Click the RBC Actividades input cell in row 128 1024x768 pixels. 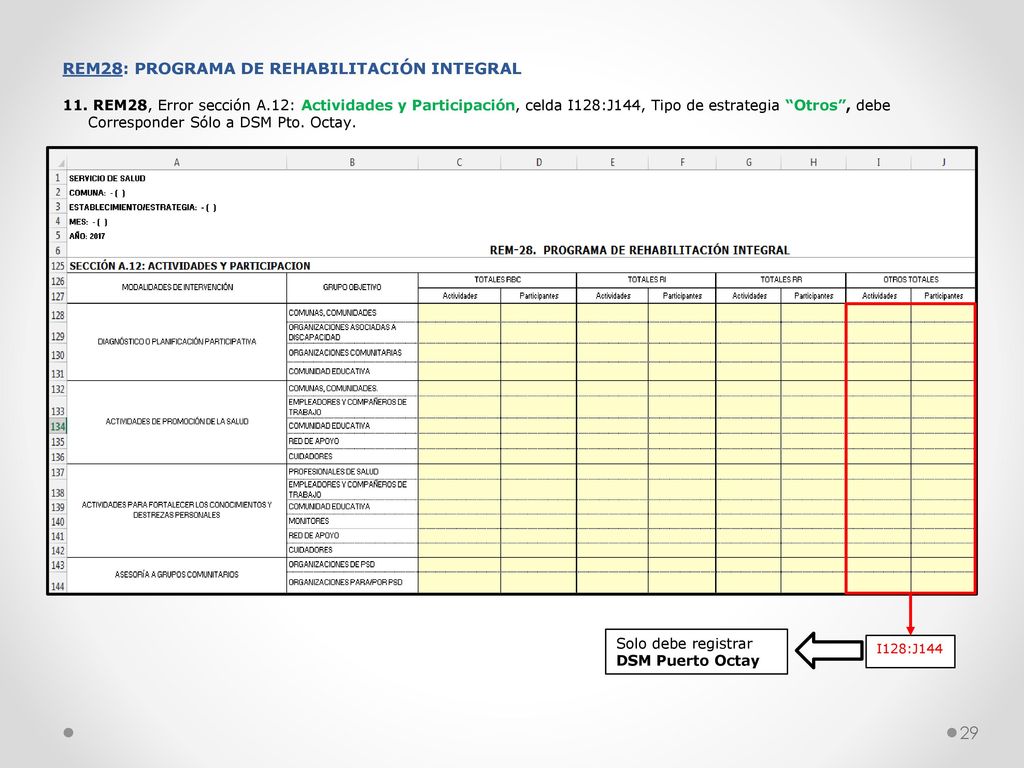coord(460,313)
